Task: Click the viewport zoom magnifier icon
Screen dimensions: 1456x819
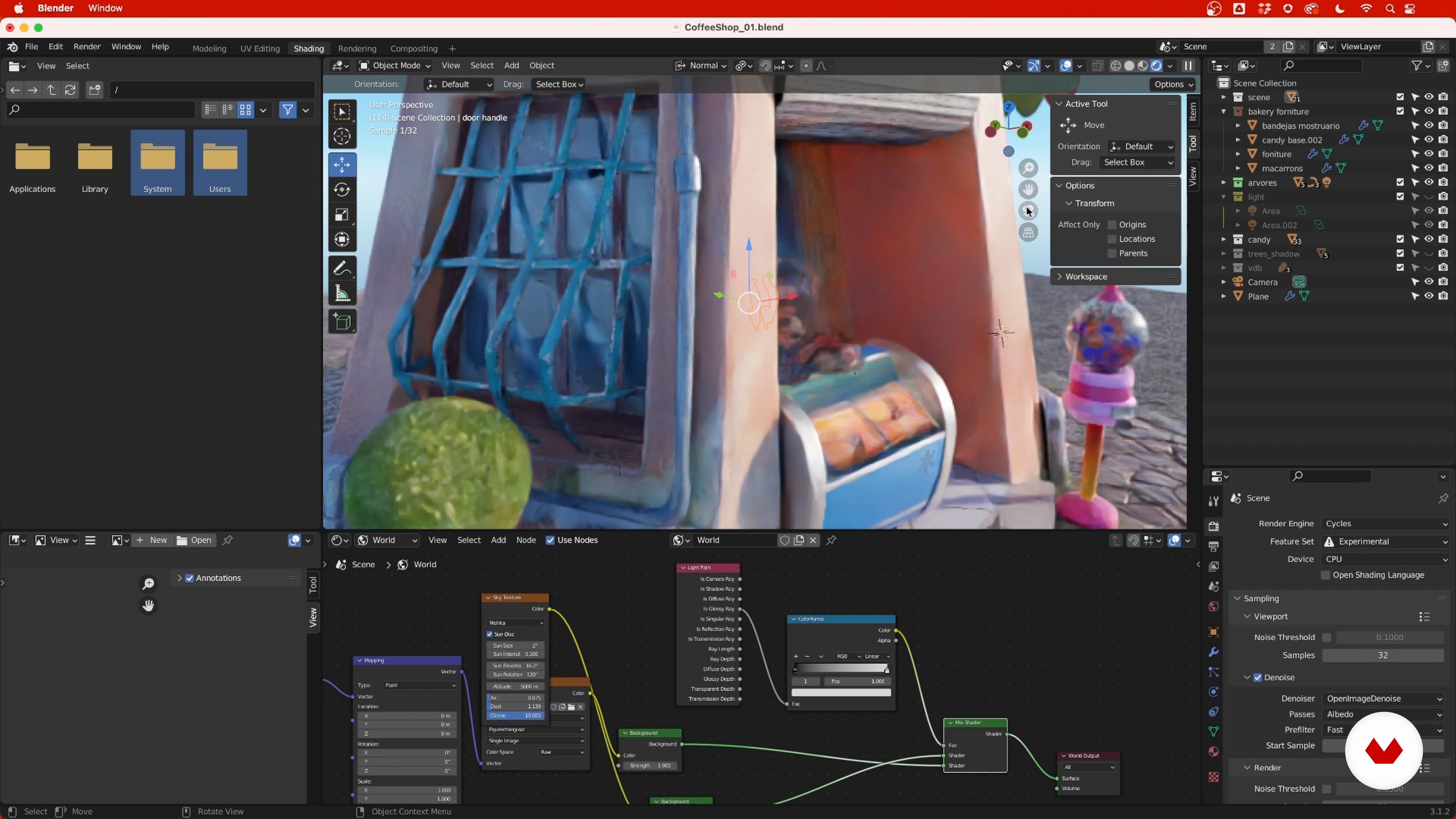Action: pyautogui.click(x=1028, y=168)
